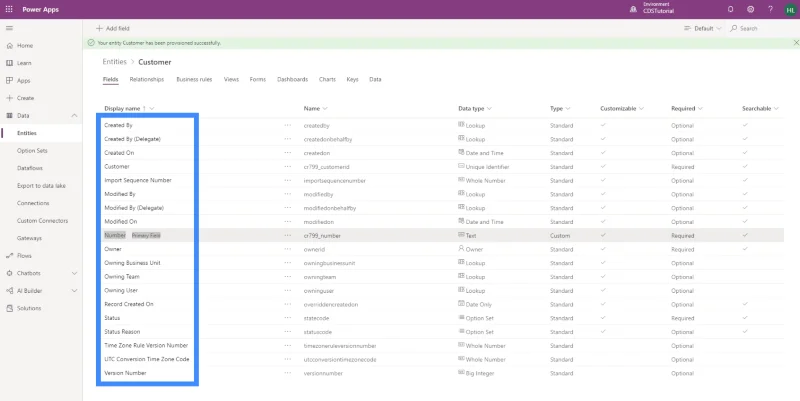Open Custom Connectors in sidebar
This screenshot has height=401, width=800.
click(42, 221)
